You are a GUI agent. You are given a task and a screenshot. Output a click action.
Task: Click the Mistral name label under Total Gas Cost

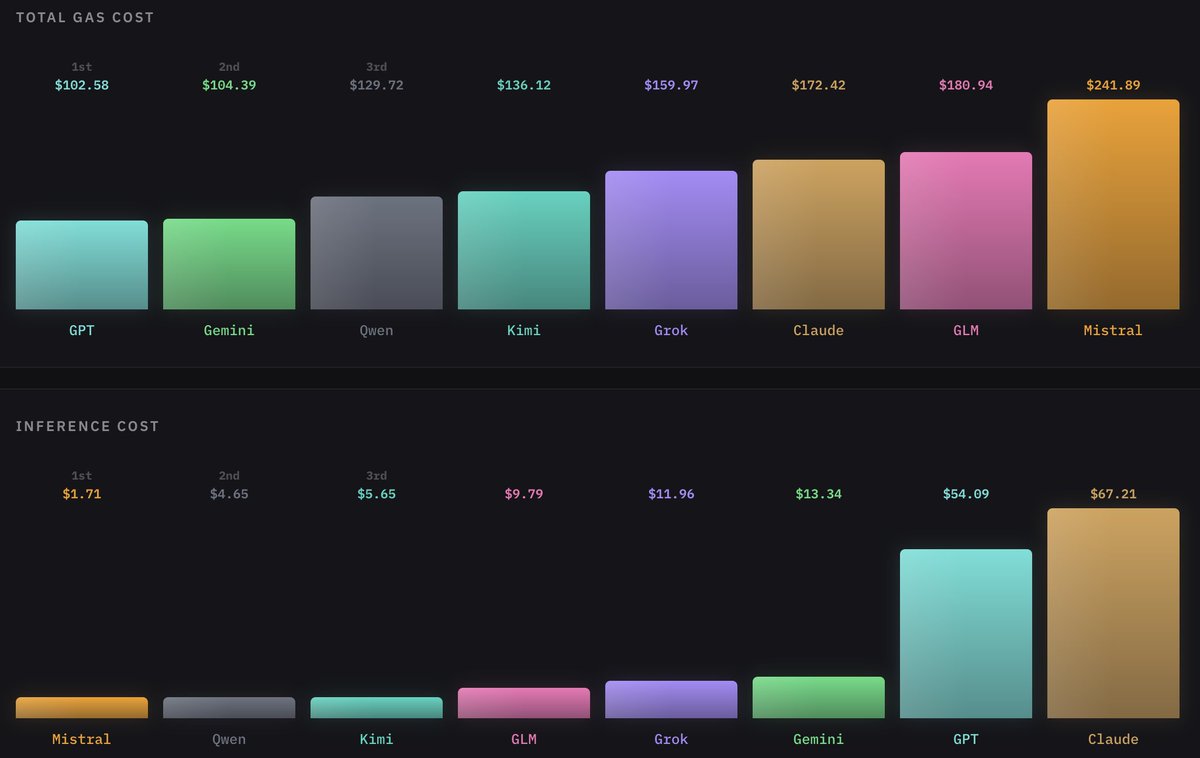1113,330
